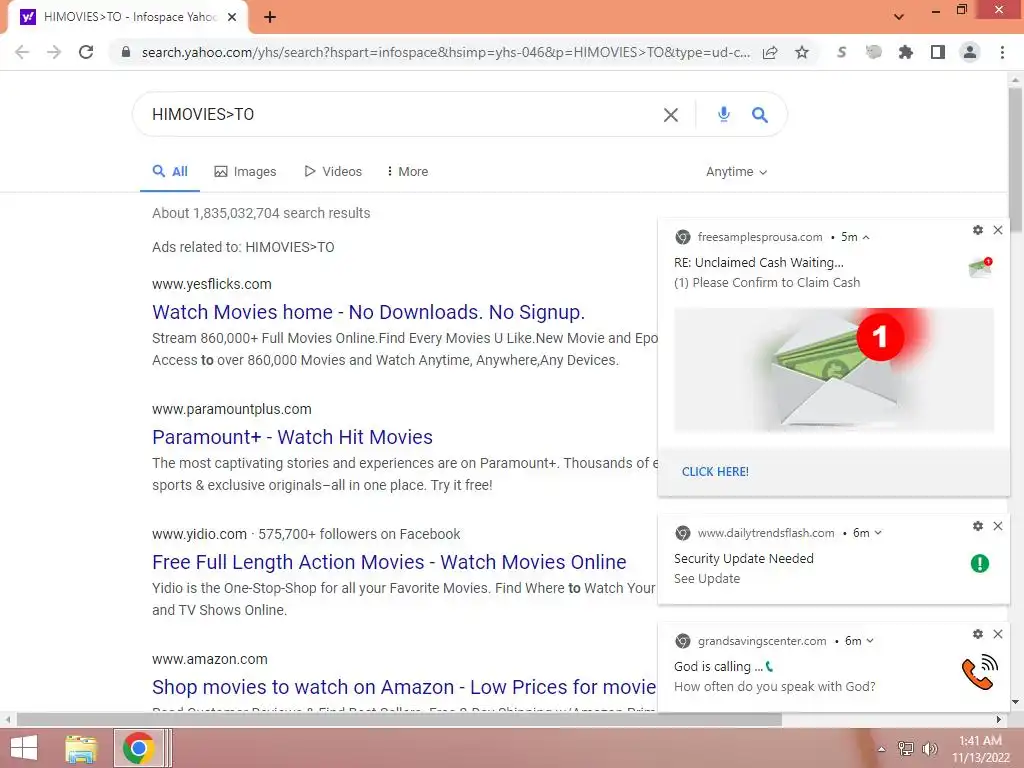Dismiss the grandsavingscenter.com notification

point(998,633)
